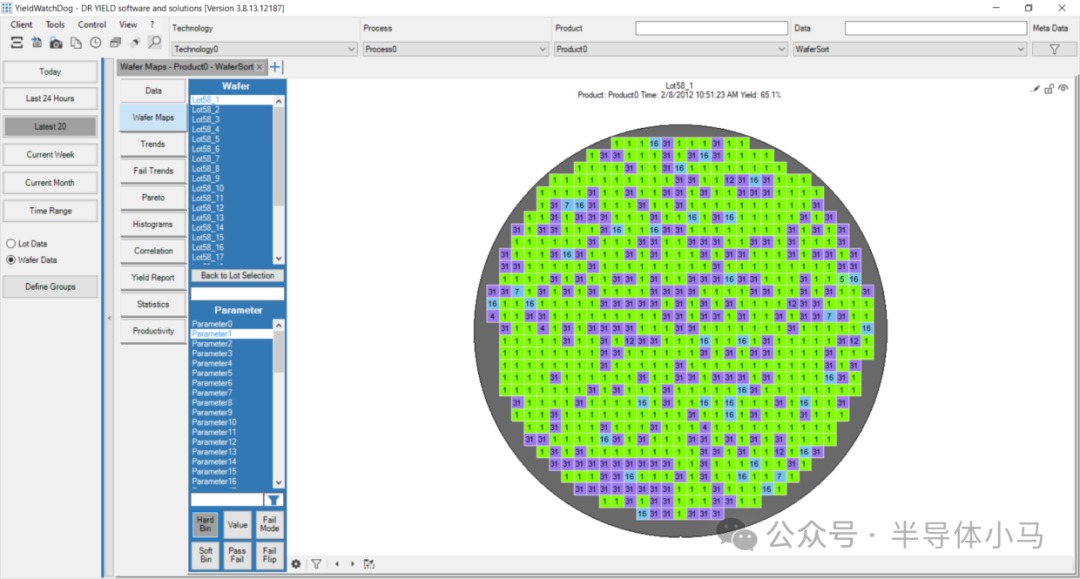1080x579 pixels.
Task: Add a new tab with the plus icon
Action: point(275,67)
